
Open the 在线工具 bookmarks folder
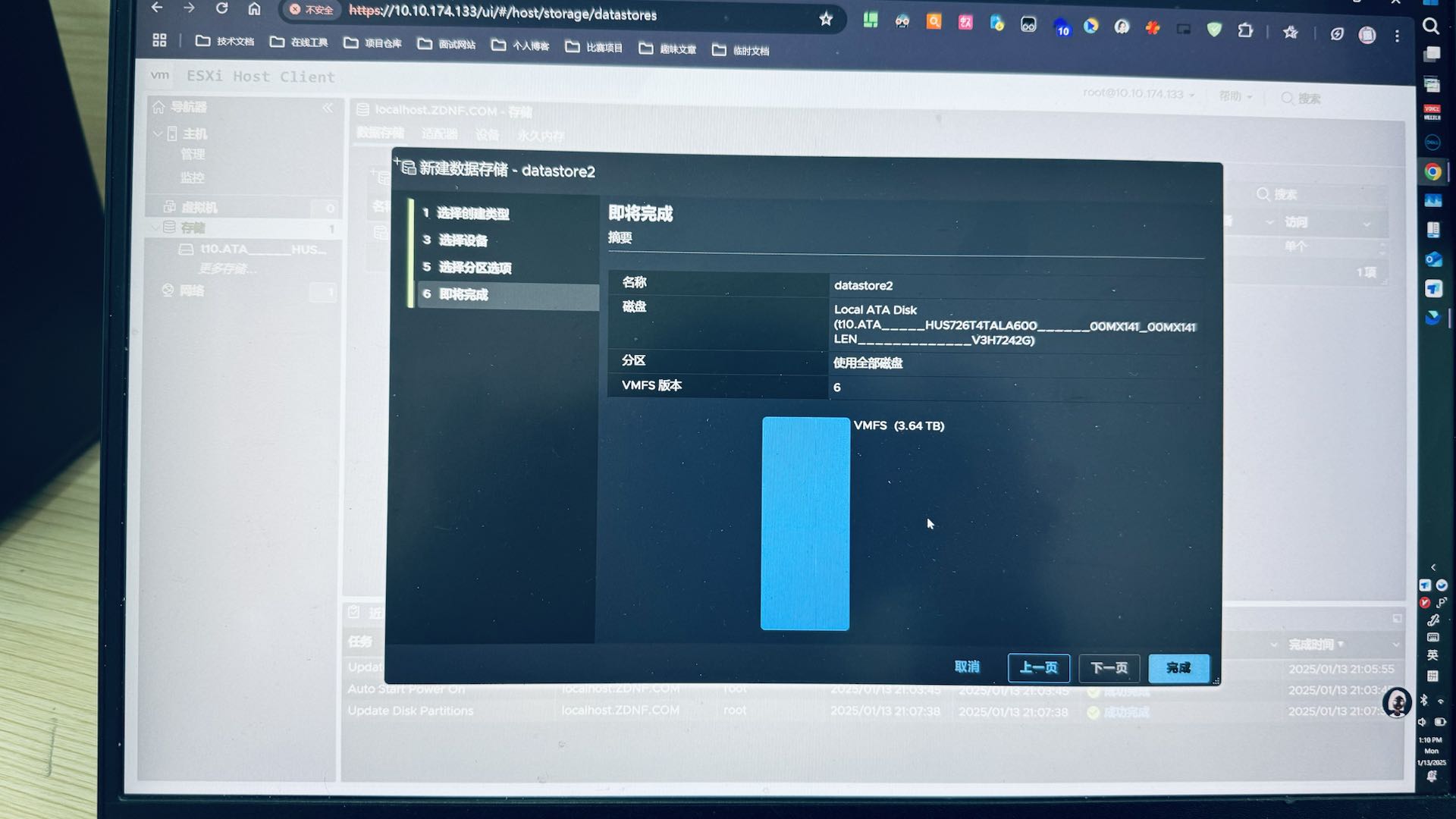(x=300, y=42)
